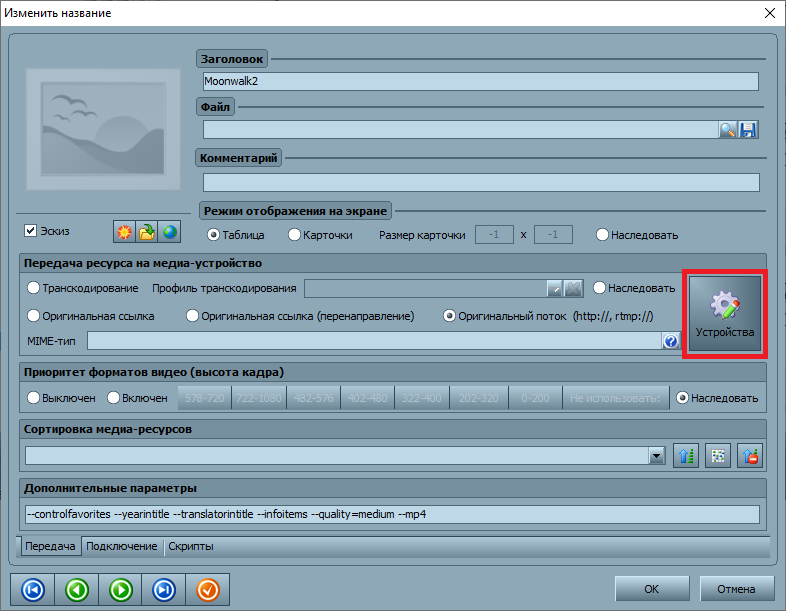Toggle the Эскиз checkbox

31,231
